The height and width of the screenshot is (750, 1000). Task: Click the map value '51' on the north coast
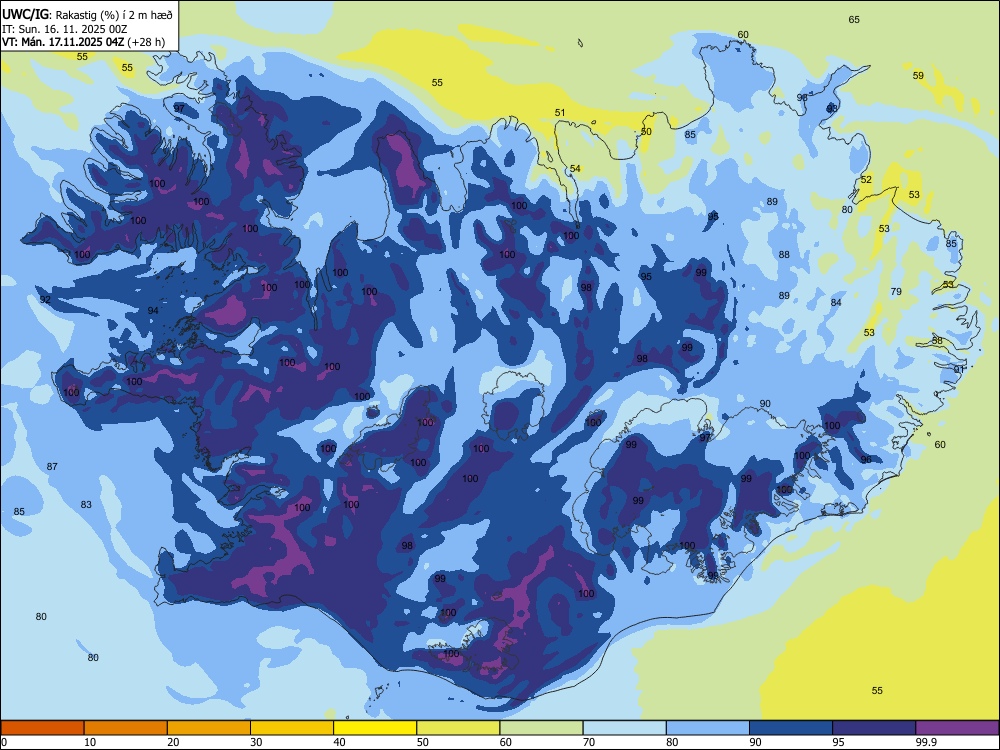pos(560,112)
